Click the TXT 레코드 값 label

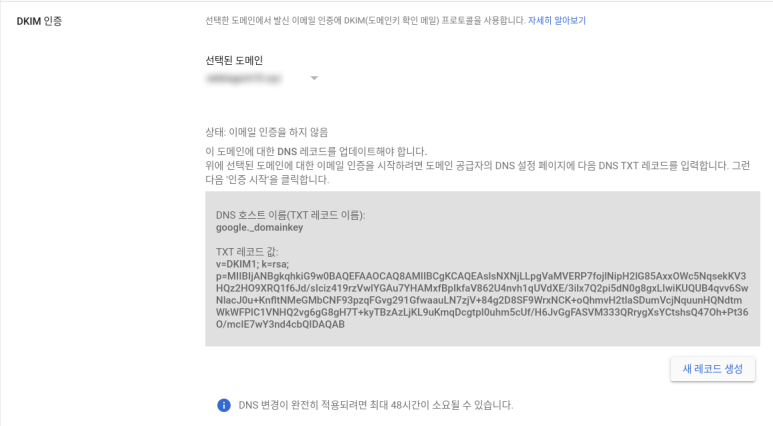247,251
